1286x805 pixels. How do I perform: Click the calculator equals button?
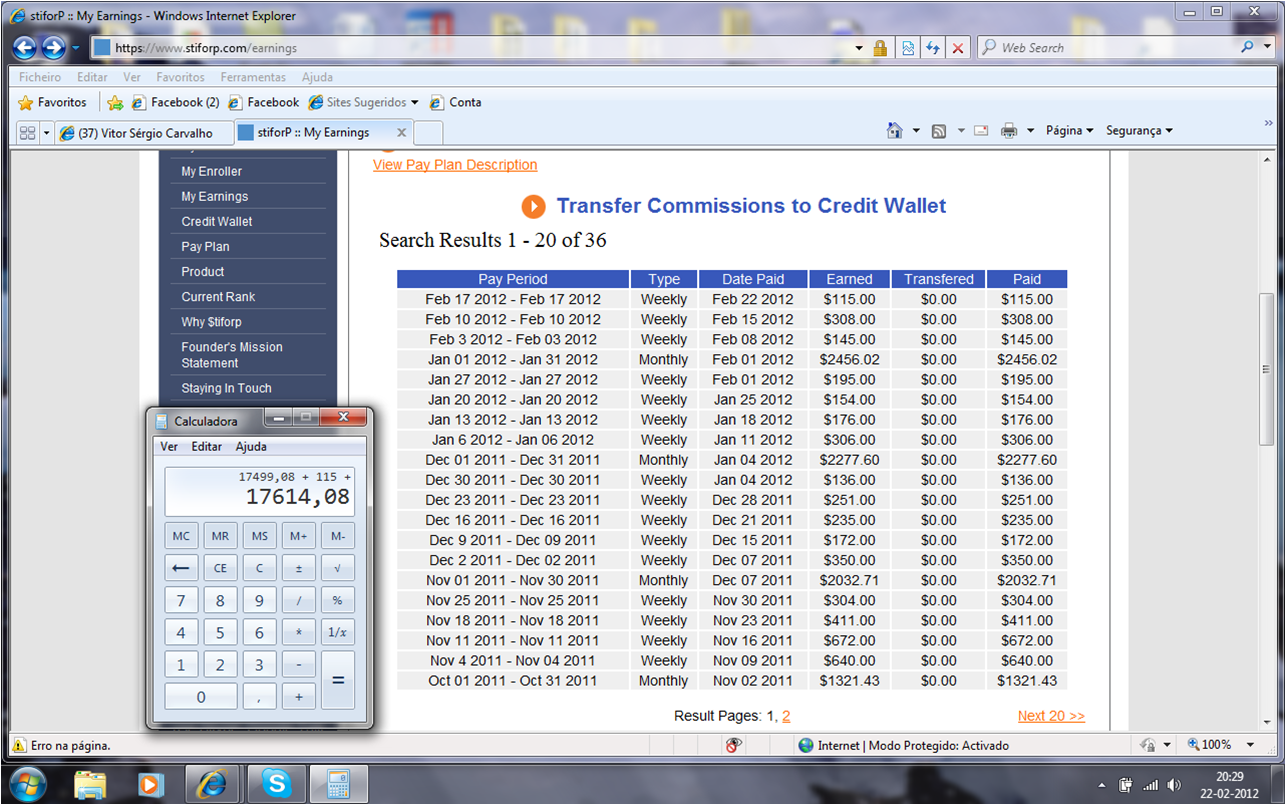[x=338, y=679]
